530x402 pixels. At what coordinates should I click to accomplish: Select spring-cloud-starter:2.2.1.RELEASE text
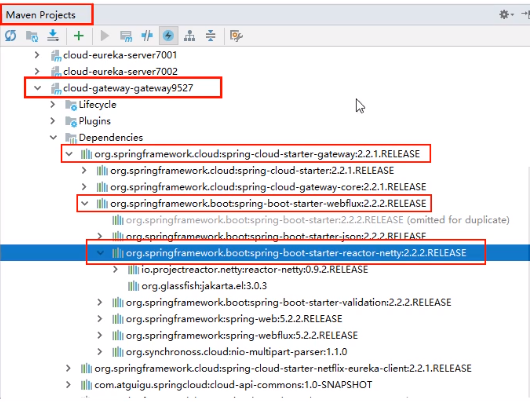(252, 170)
